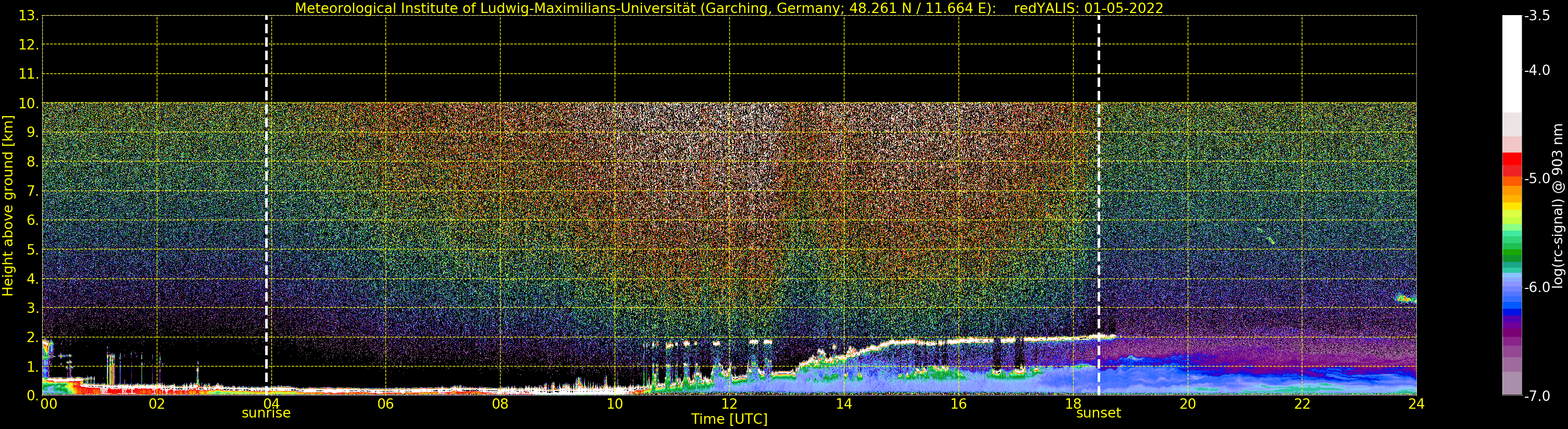The height and width of the screenshot is (429, 1568).
Task: Pick the white top section of colorbar
Action: 1512,64
